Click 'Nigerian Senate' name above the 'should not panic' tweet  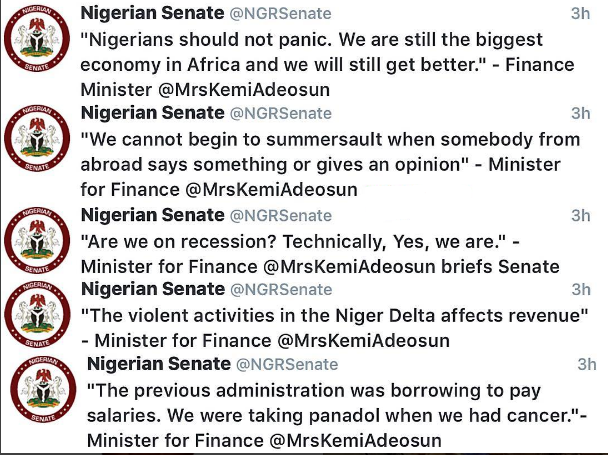click(x=151, y=13)
